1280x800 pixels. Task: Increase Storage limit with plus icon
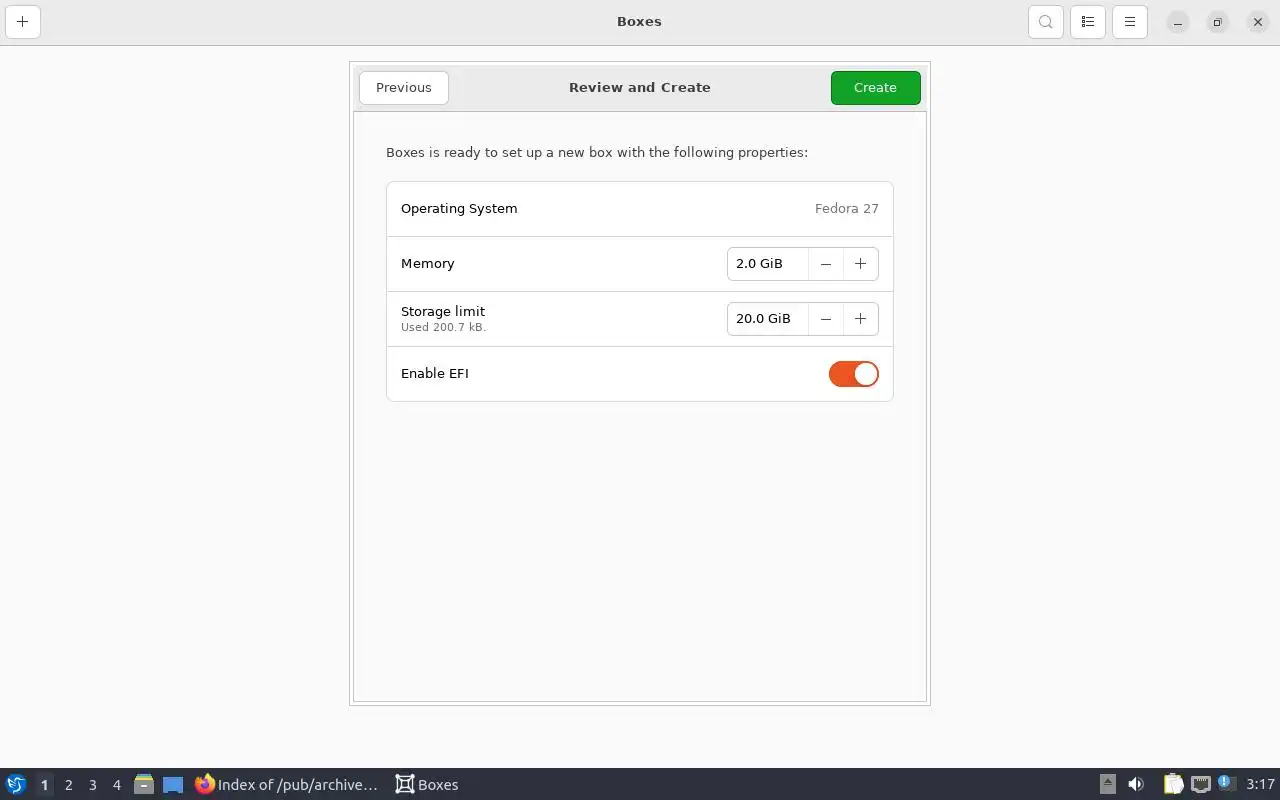pos(860,319)
